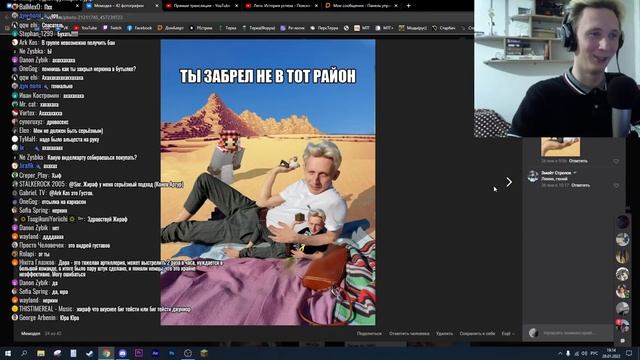Open the image thumbnail in the comment

pyautogui.click(x=560, y=147)
